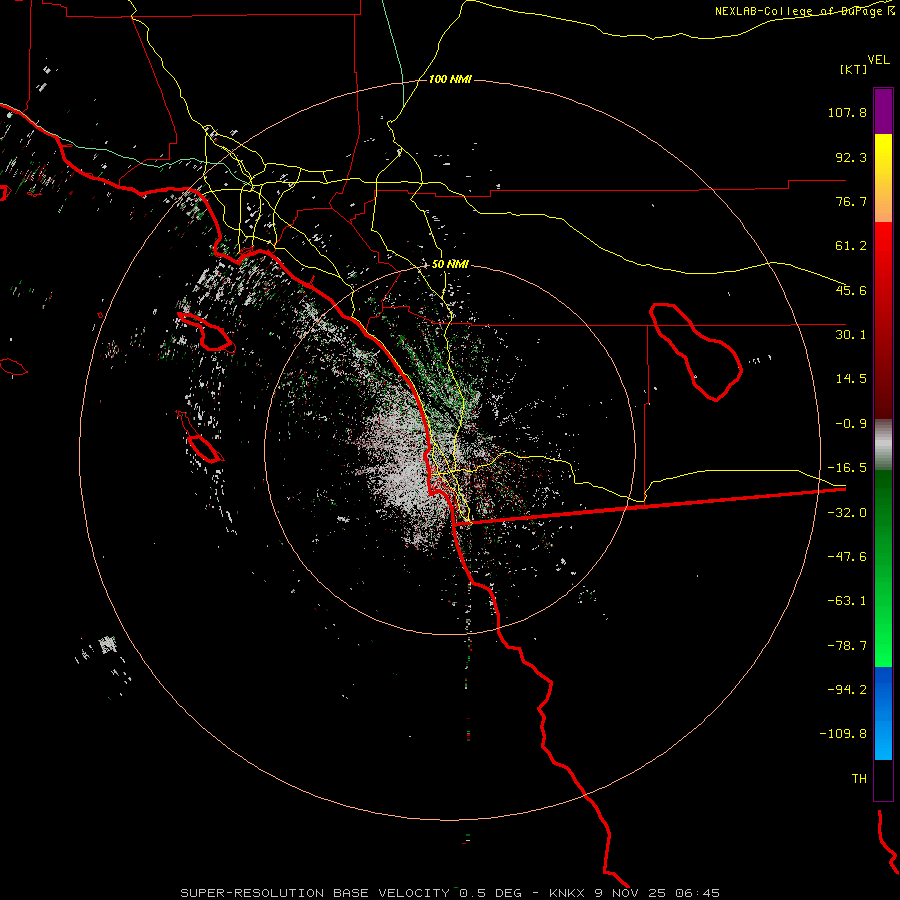Select the yellow segment of the color bar

(x=883, y=178)
